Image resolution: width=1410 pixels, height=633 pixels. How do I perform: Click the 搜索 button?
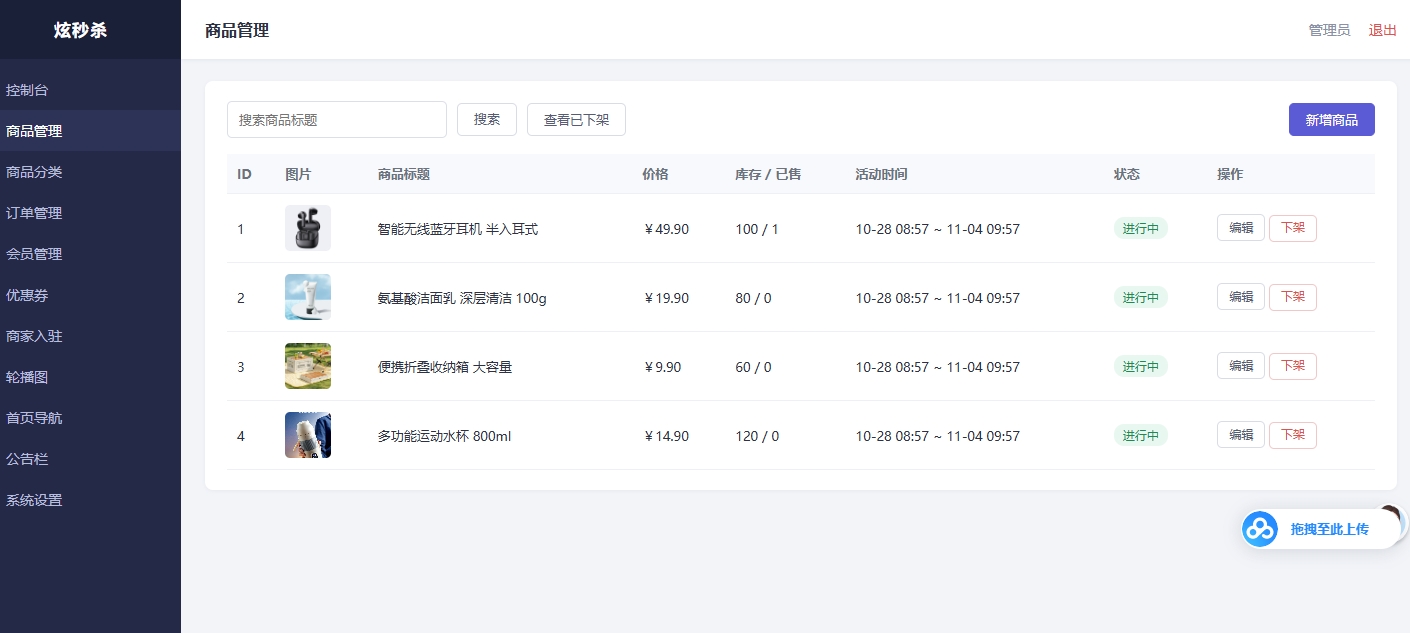(x=487, y=119)
